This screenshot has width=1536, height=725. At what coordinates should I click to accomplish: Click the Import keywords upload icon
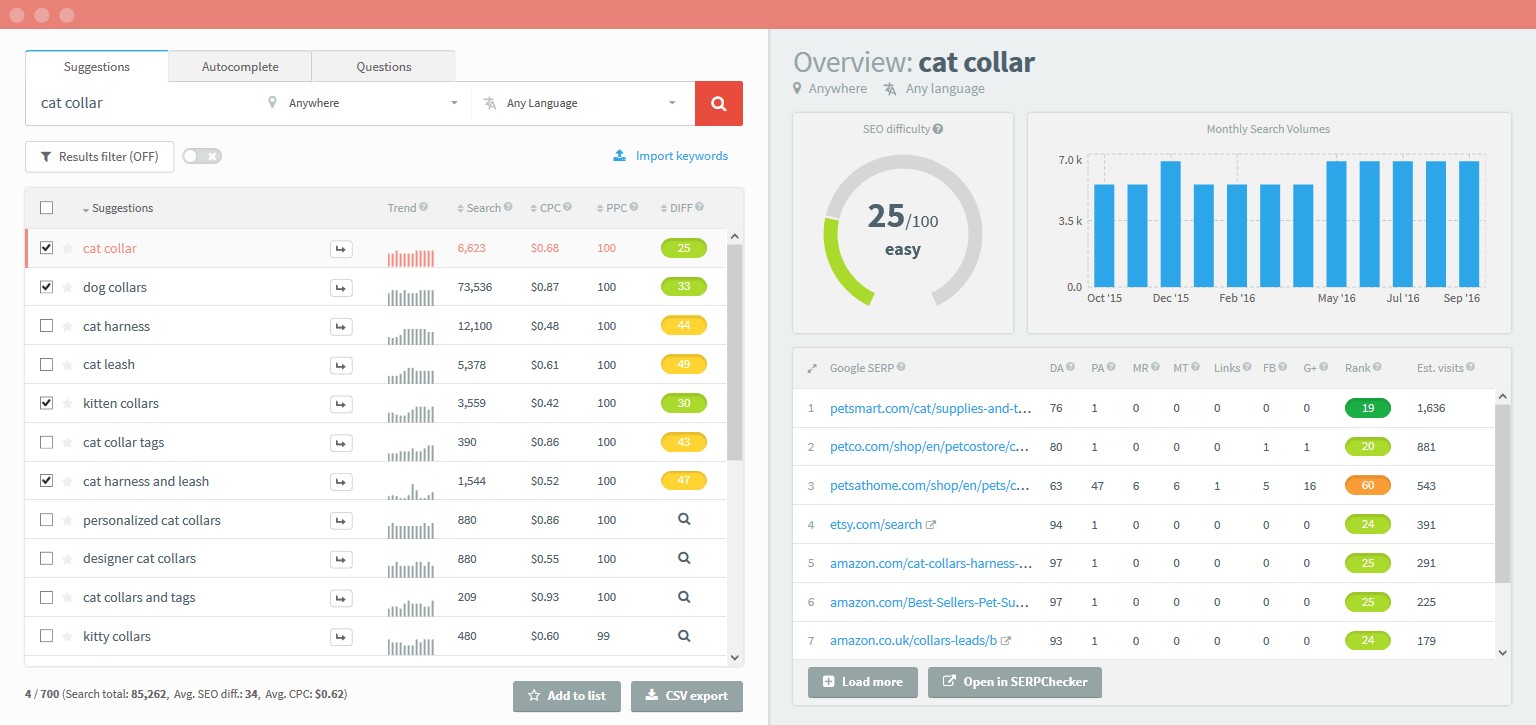pyautogui.click(x=620, y=156)
